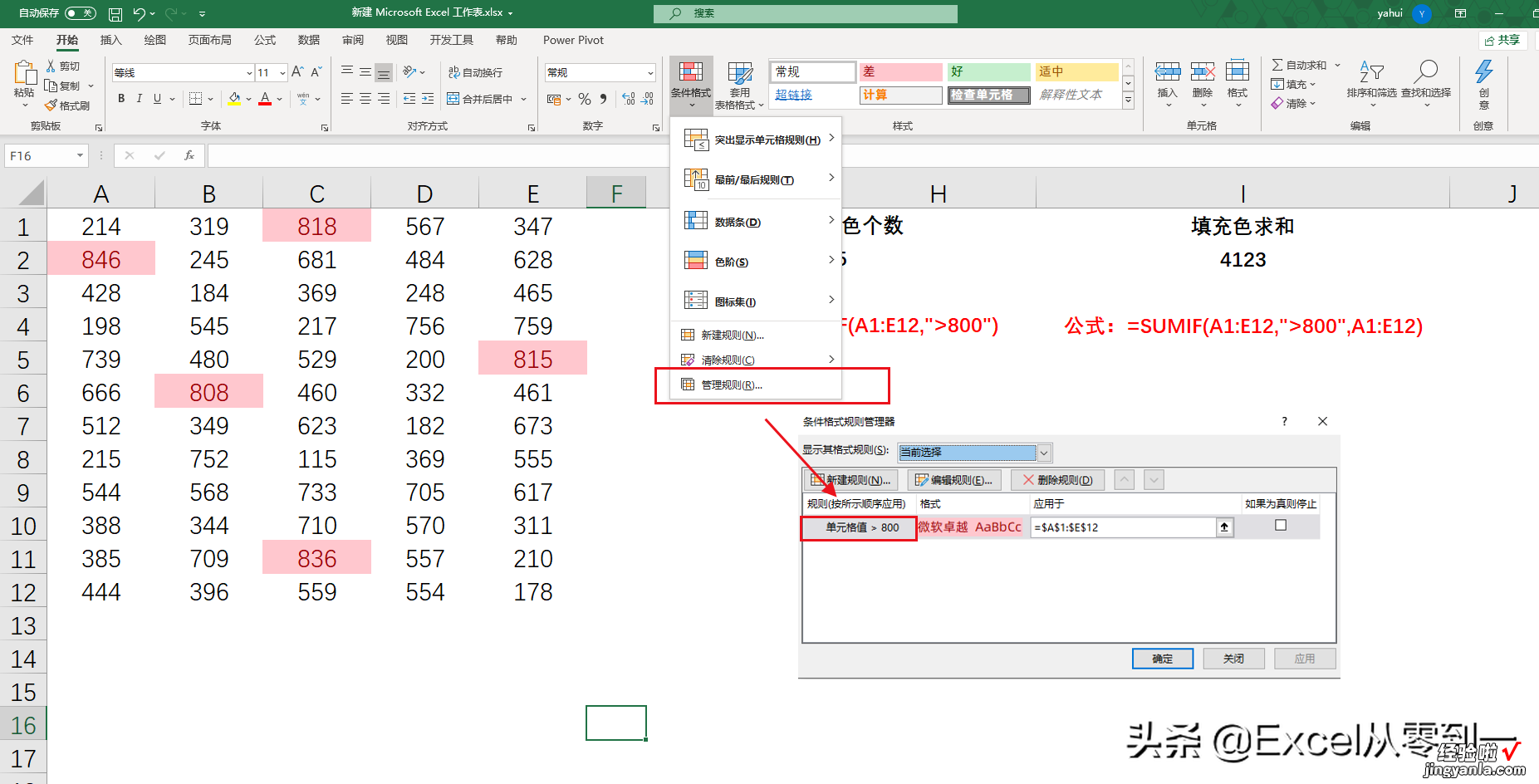Apply the Bad cell style swatch
This screenshot has height=784, width=1539.
click(901, 71)
